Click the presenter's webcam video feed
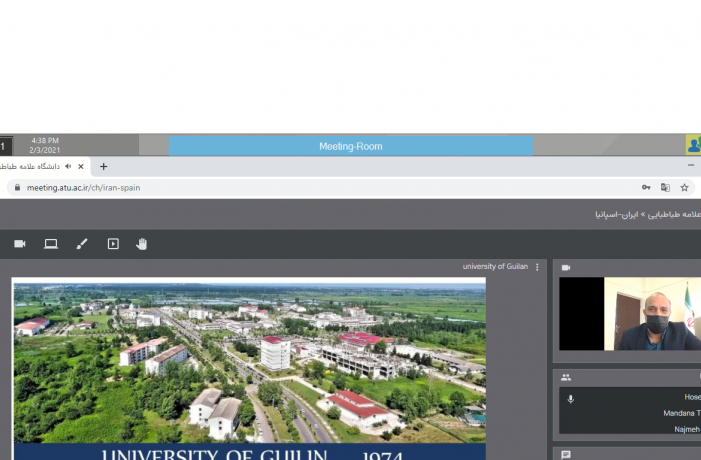Viewport: 701px width, 460px height. 630,314
